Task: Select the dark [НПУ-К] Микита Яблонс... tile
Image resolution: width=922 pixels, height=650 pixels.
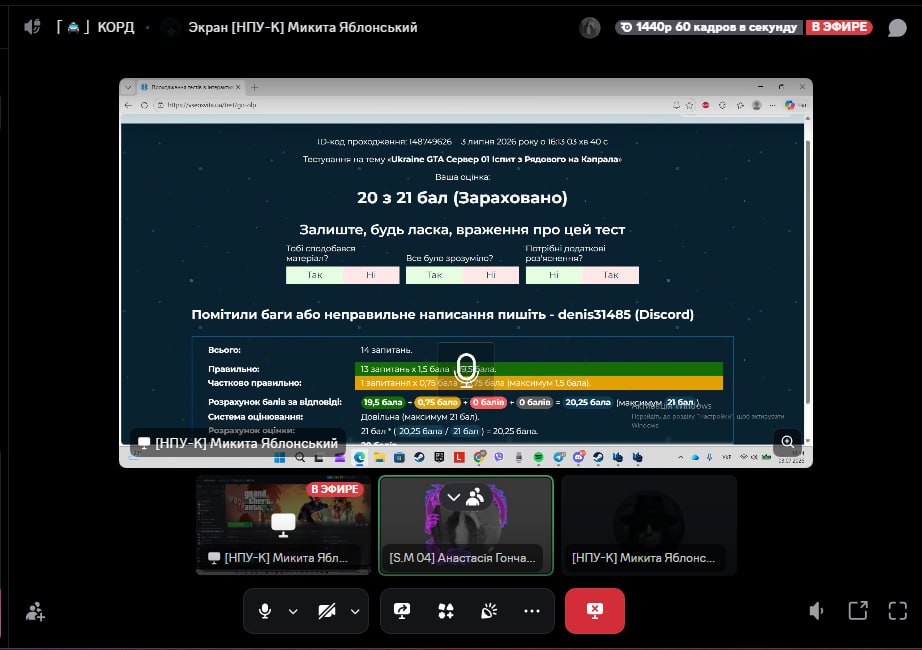Action: click(649, 525)
